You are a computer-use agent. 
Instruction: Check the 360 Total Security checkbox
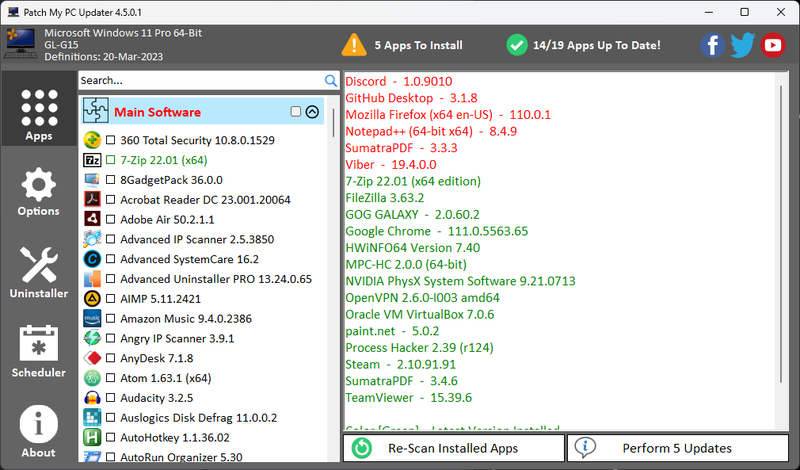(x=110, y=141)
